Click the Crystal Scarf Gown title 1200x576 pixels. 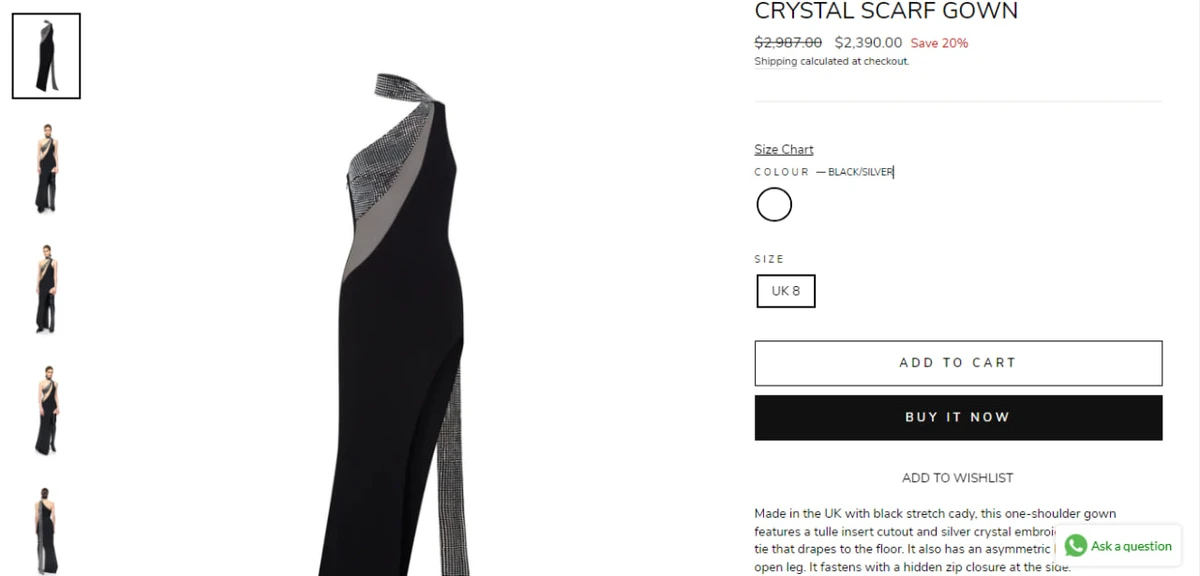[886, 11]
